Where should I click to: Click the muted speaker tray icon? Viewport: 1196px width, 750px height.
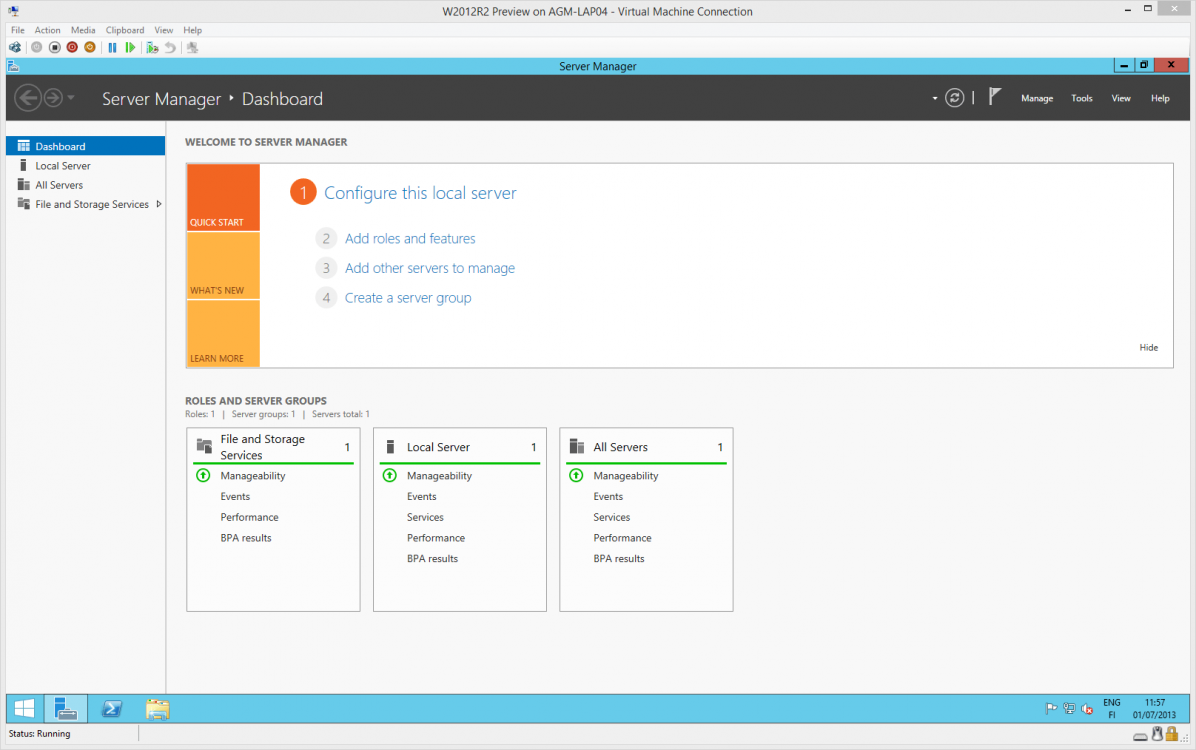[x=1086, y=709]
